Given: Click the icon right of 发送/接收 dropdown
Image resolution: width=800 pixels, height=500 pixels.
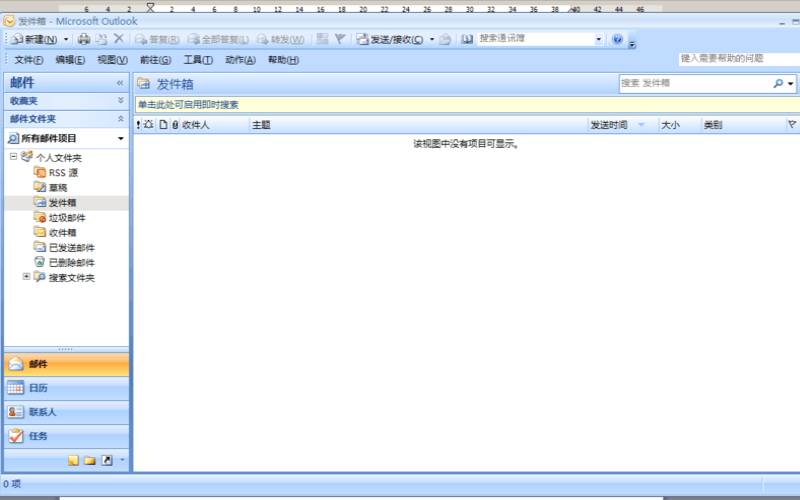Looking at the screenshot, I should pyautogui.click(x=445, y=39).
